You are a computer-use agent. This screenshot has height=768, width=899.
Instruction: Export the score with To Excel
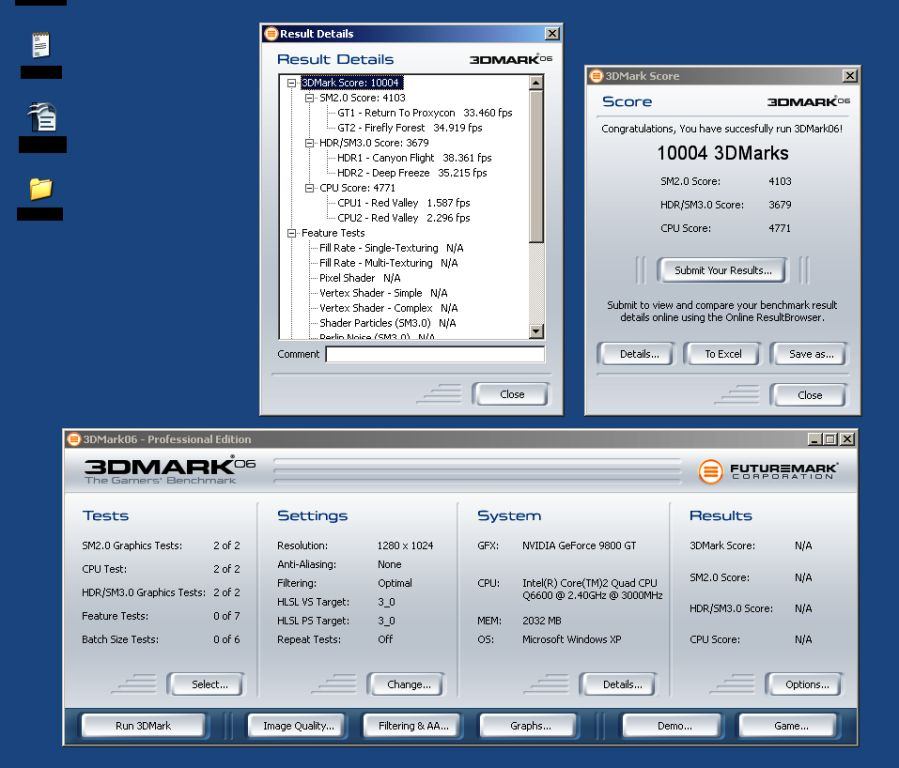tap(723, 354)
